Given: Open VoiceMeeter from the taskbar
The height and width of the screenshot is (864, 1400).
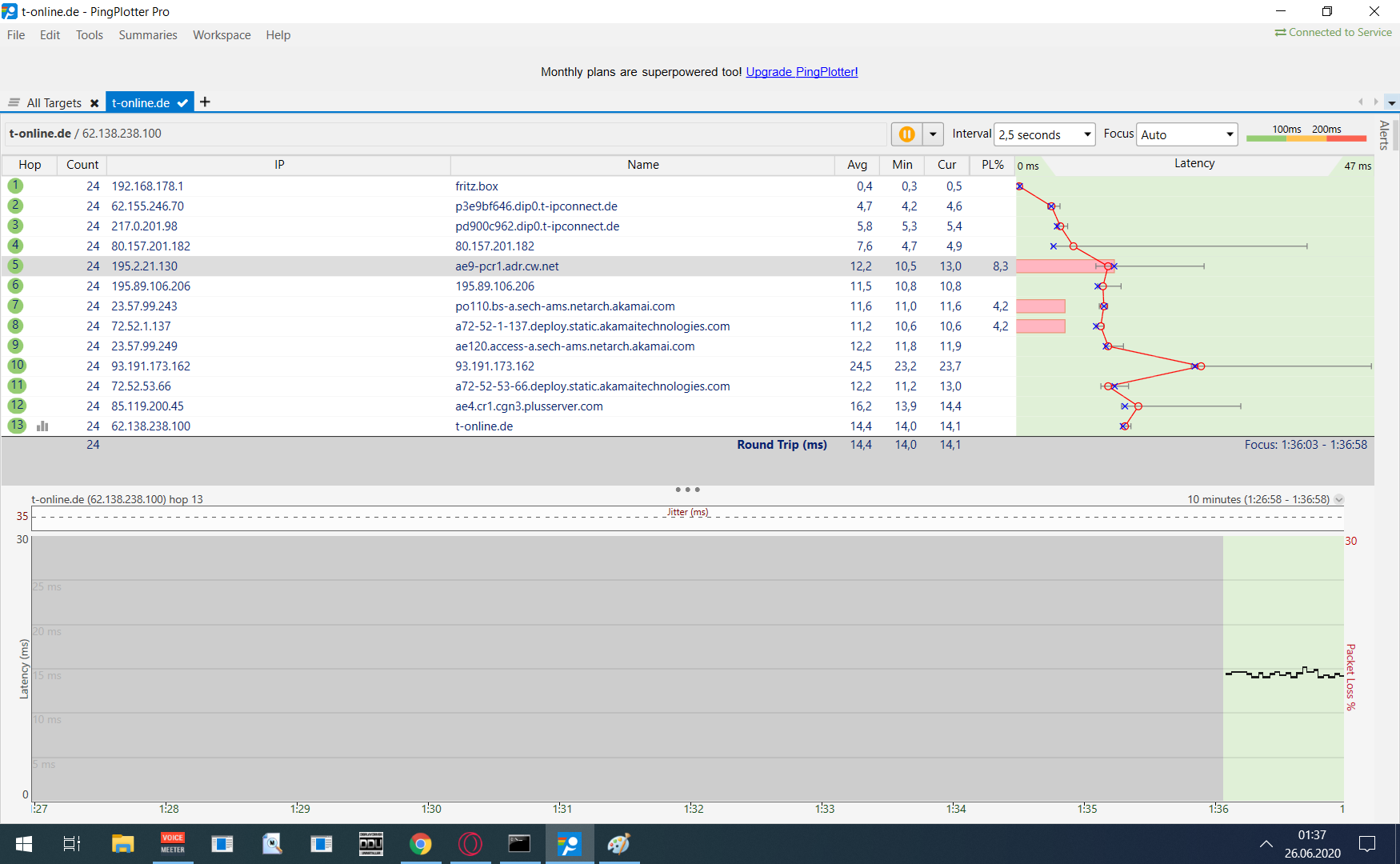Looking at the screenshot, I should [173, 844].
